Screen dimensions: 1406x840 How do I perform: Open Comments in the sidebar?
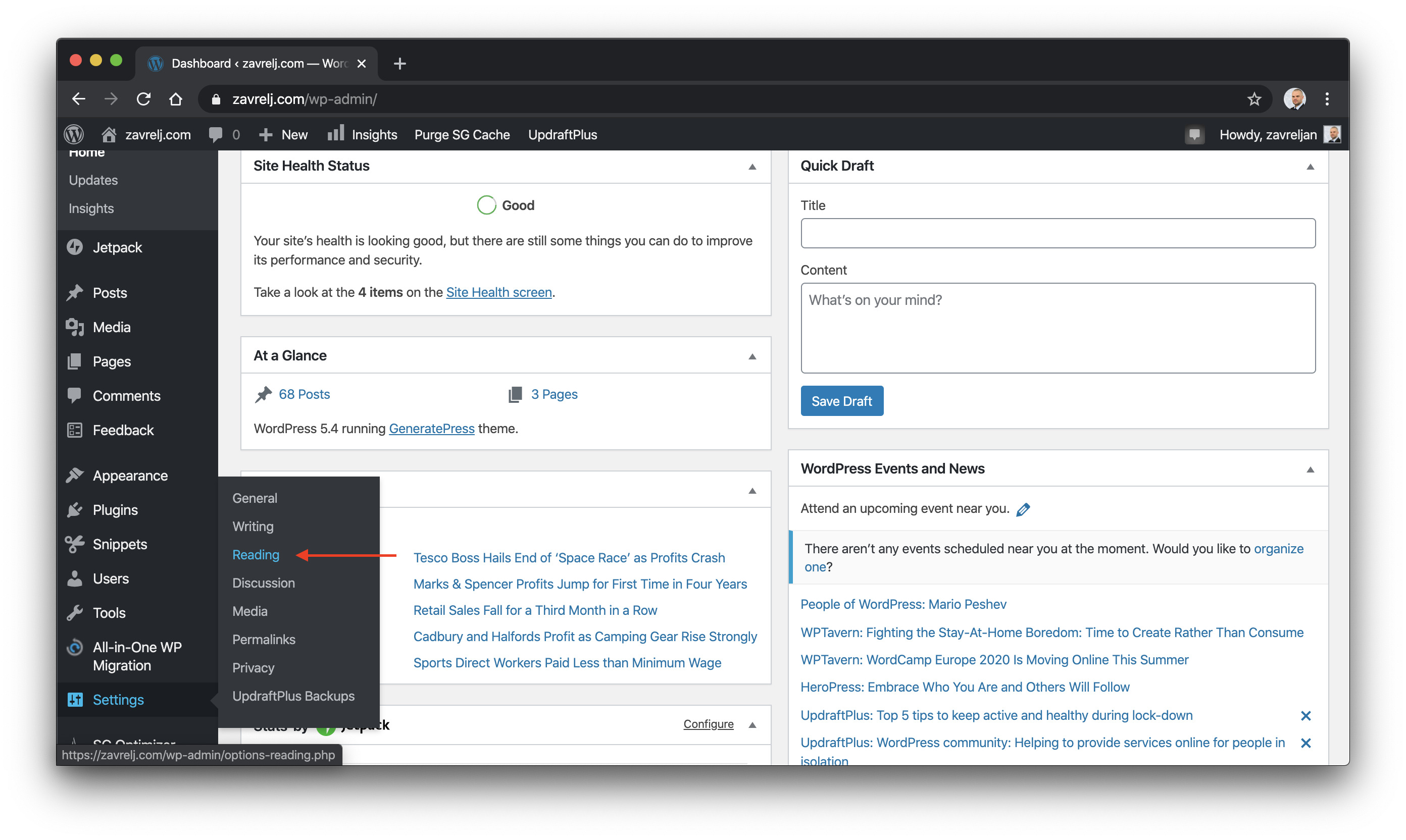tap(126, 396)
